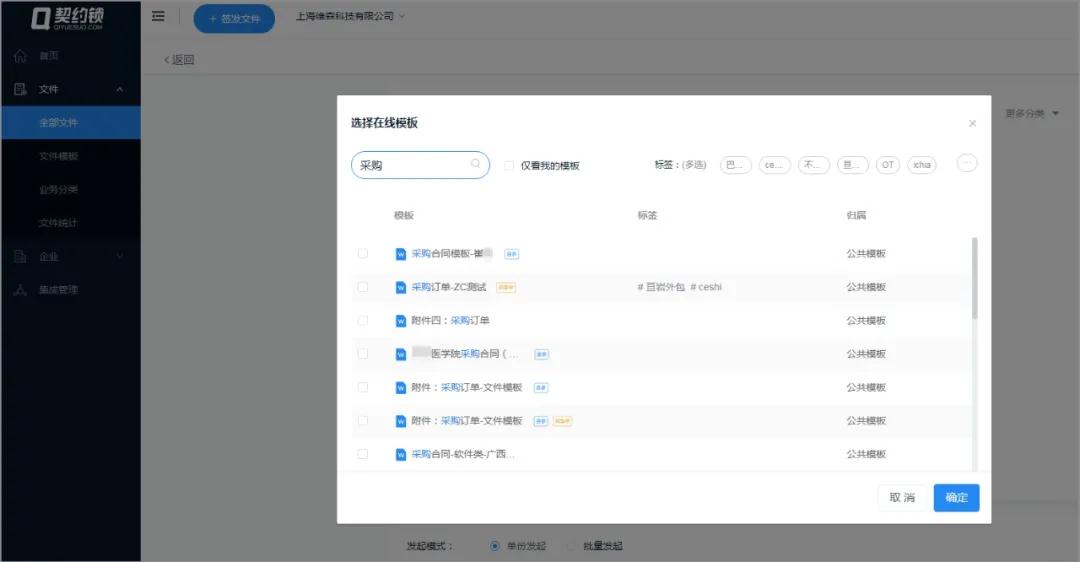Click the 签发文件 button

tap(234, 19)
